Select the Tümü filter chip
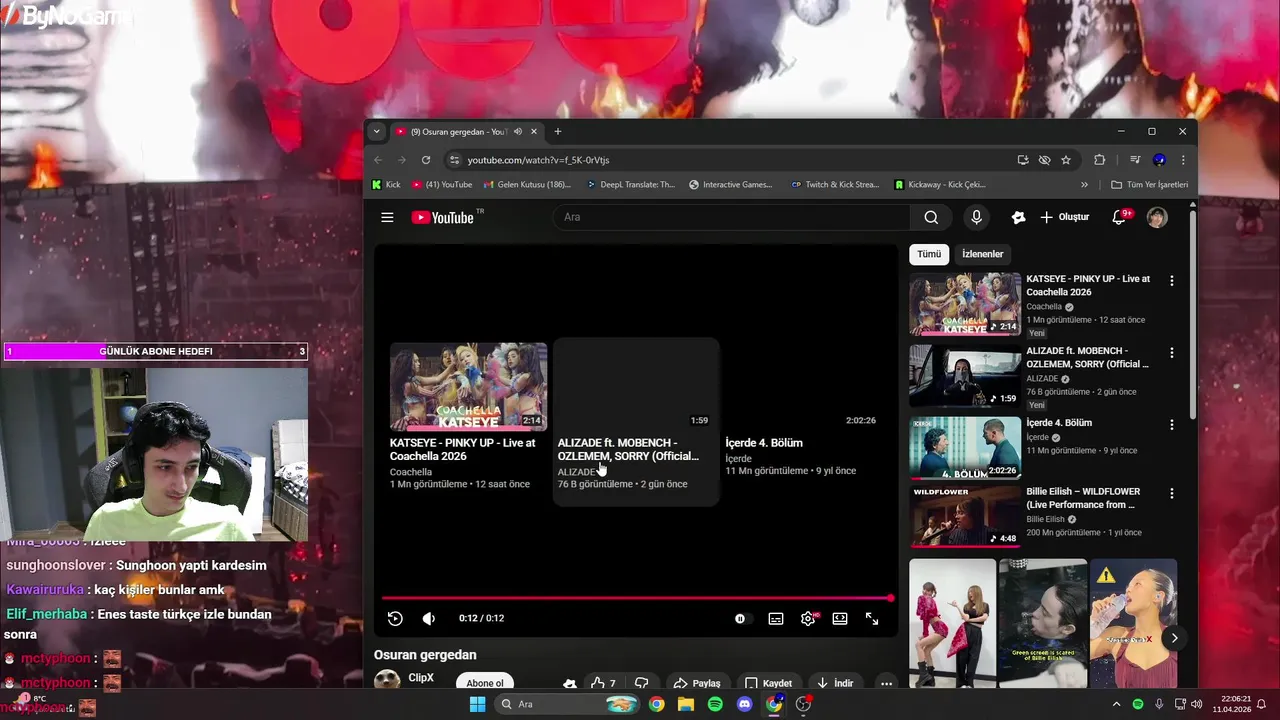The height and width of the screenshot is (720, 1280). point(929,254)
